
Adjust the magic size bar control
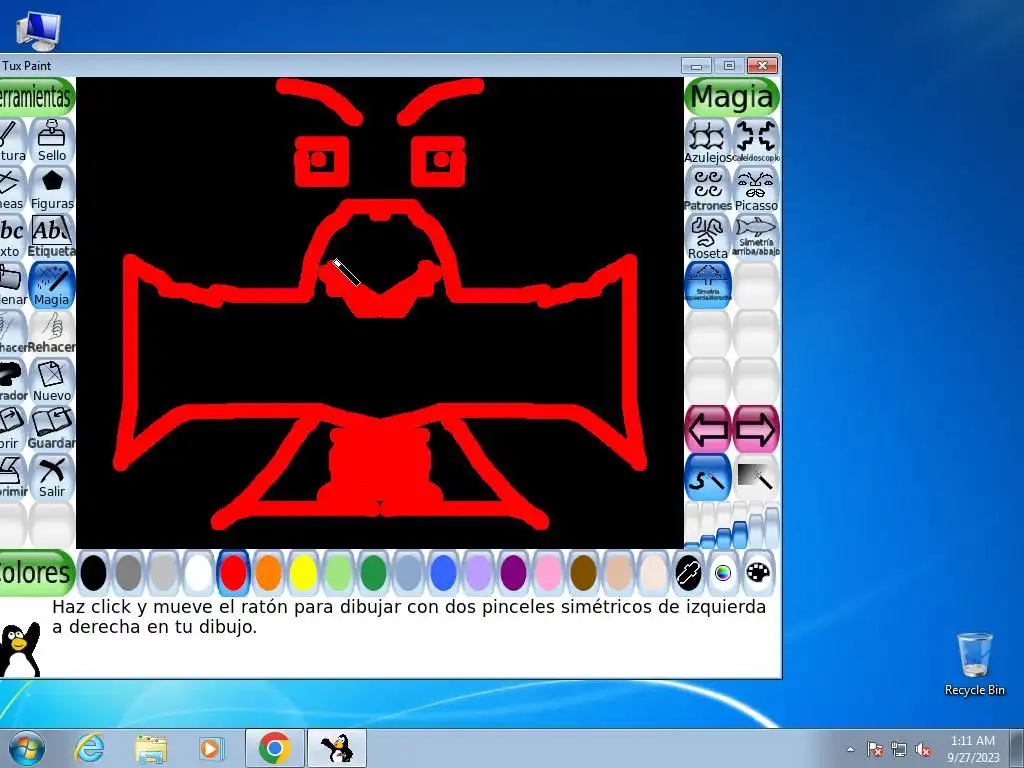pos(732,526)
